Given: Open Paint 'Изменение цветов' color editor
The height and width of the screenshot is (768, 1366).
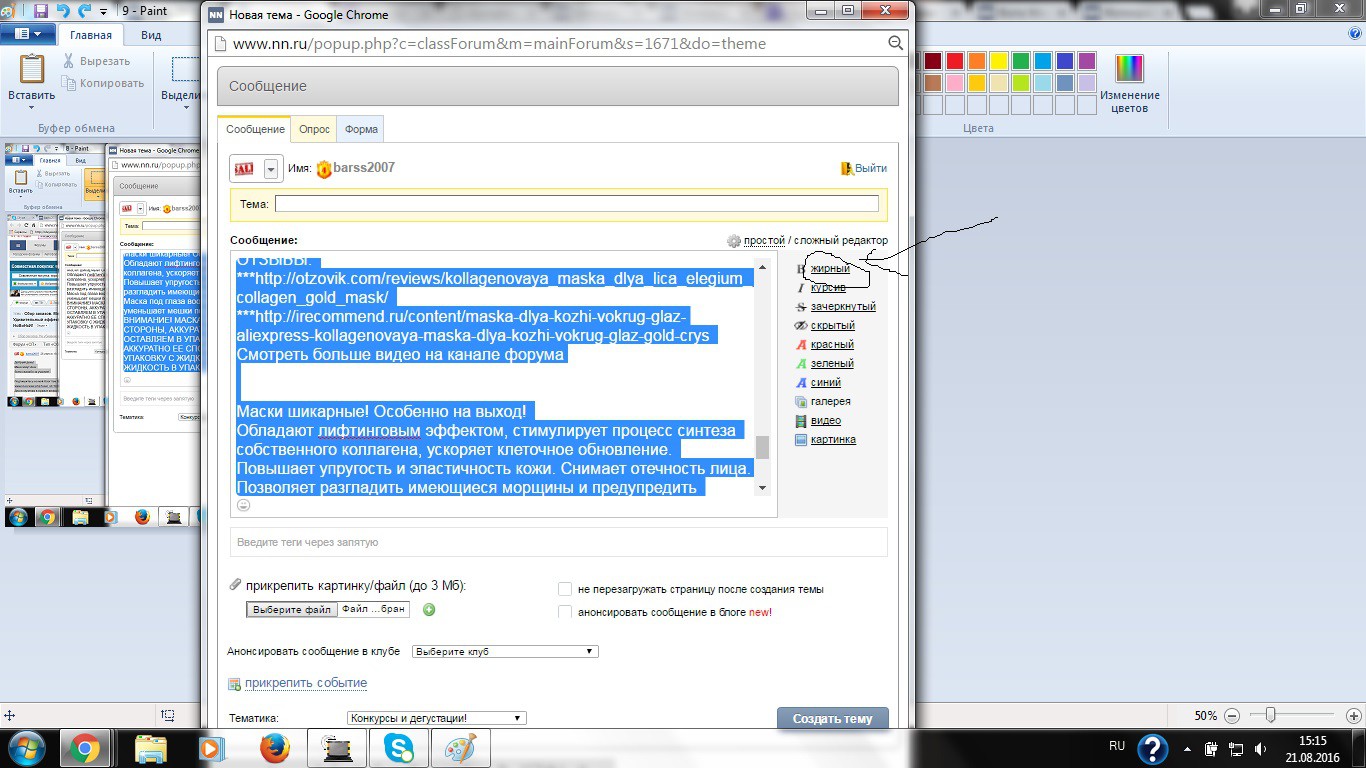Looking at the screenshot, I should point(1129,84).
